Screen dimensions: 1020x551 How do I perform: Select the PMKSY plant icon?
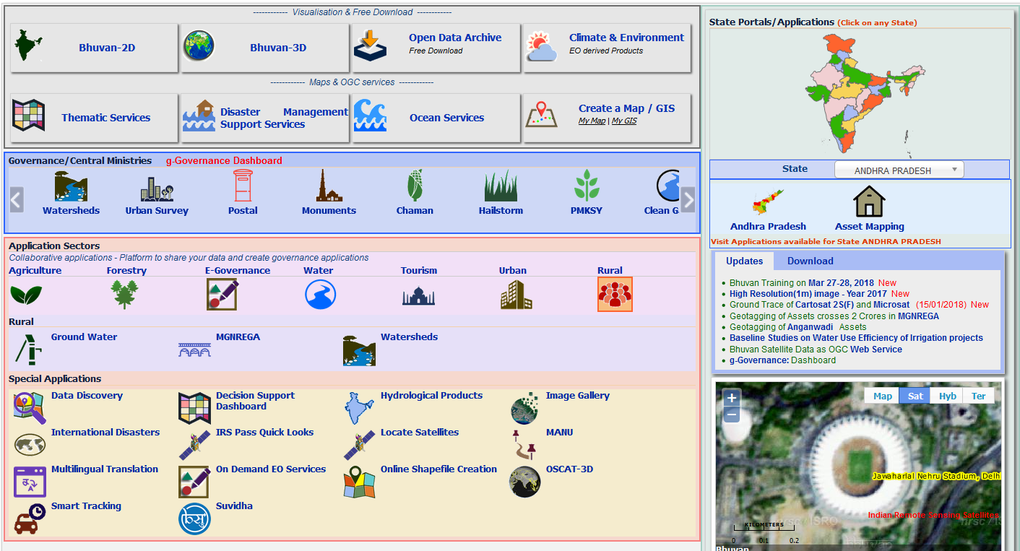(587, 186)
